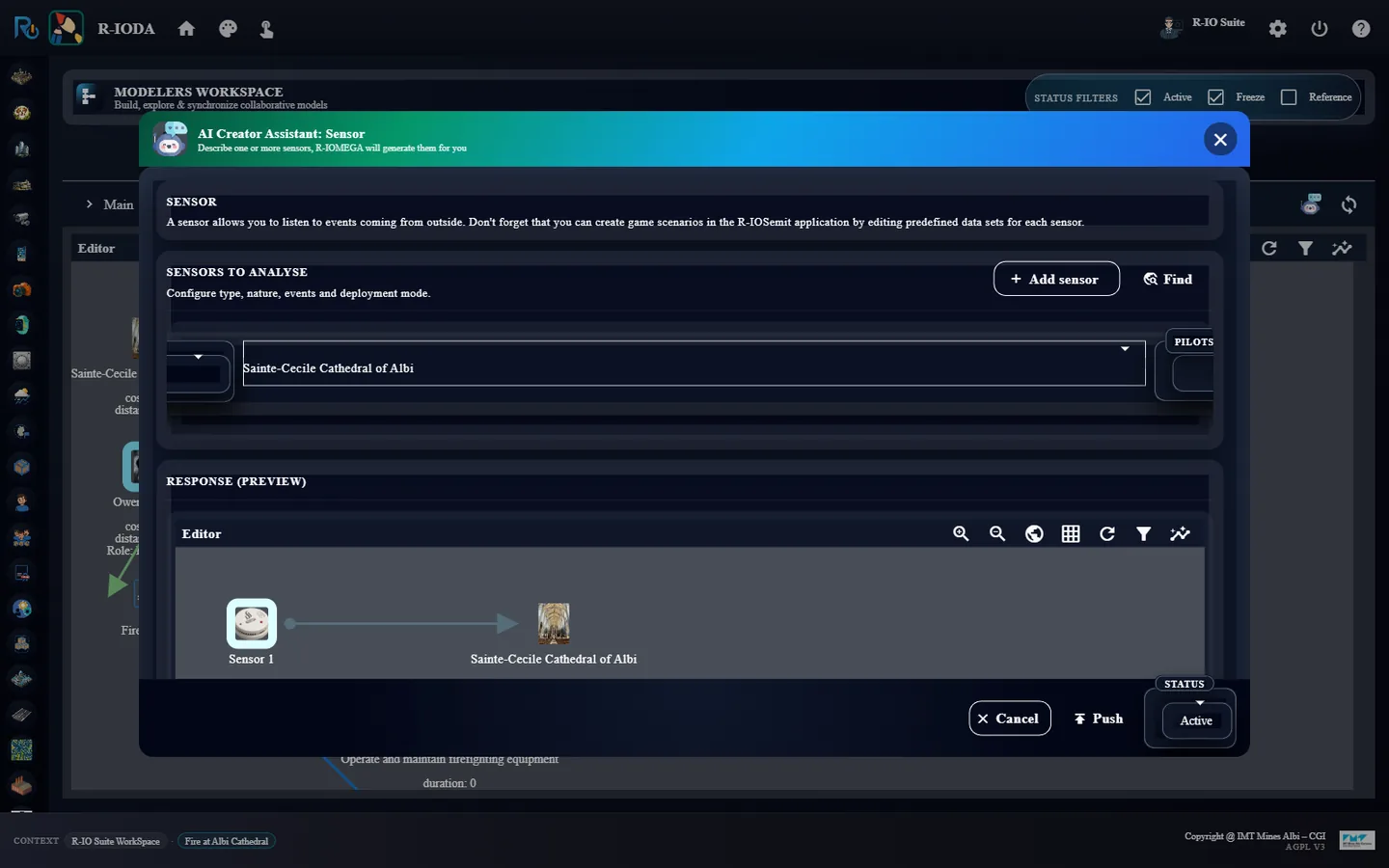Viewport: 1389px width, 868px height.
Task: Uncheck the Freeze status filter
Action: 1216,97
